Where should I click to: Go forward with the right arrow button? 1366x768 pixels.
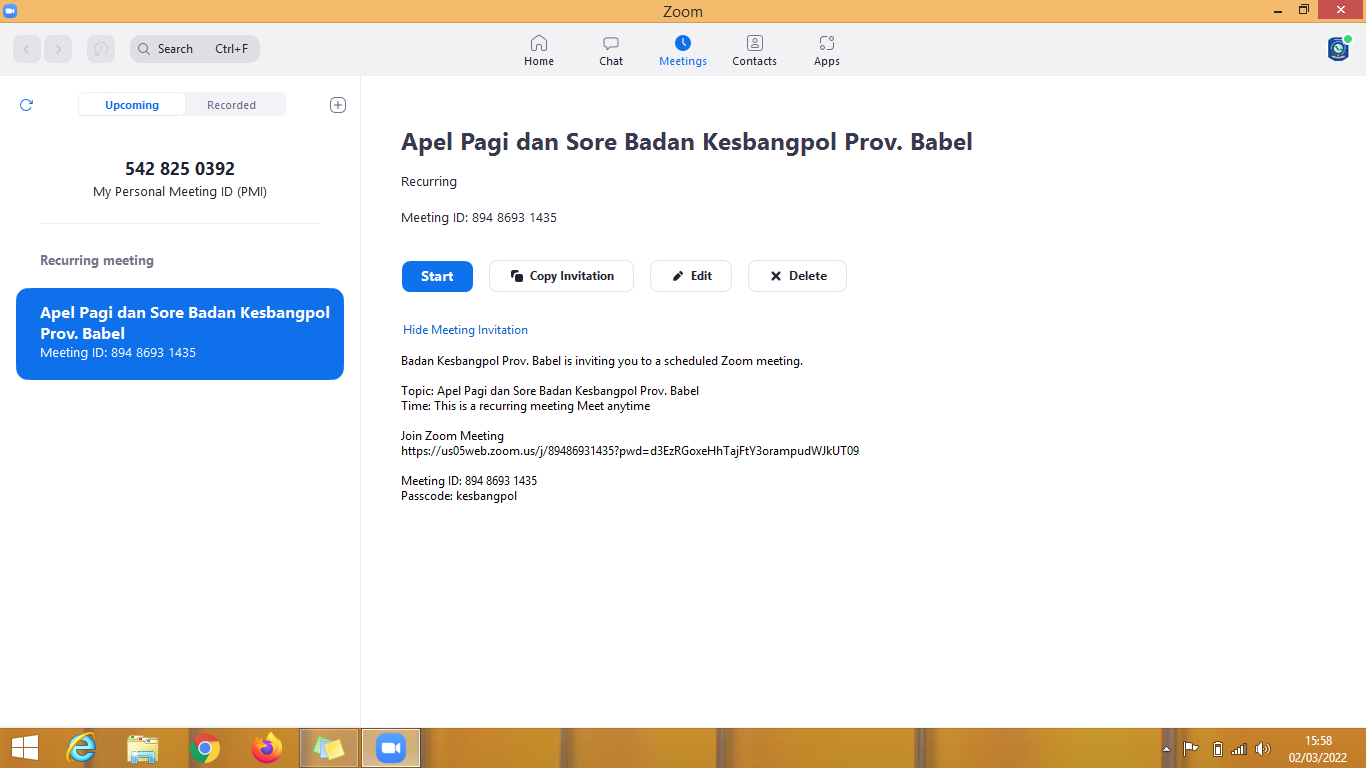pyautogui.click(x=58, y=49)
